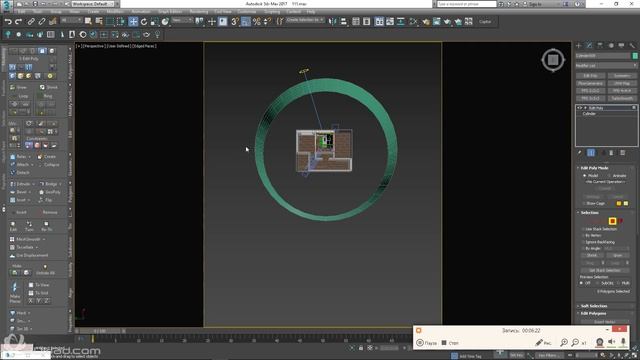The width and height of the screenshot is (640, 360).
Task: Collapse the Selection rollout
Action: point(589,213)
